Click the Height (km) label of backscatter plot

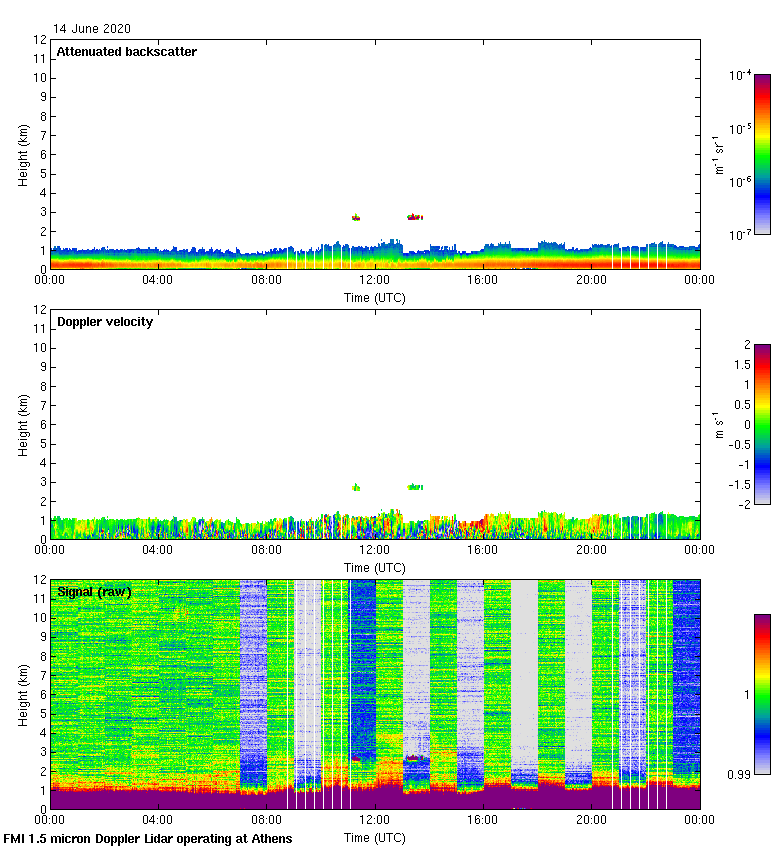point(22,155)
